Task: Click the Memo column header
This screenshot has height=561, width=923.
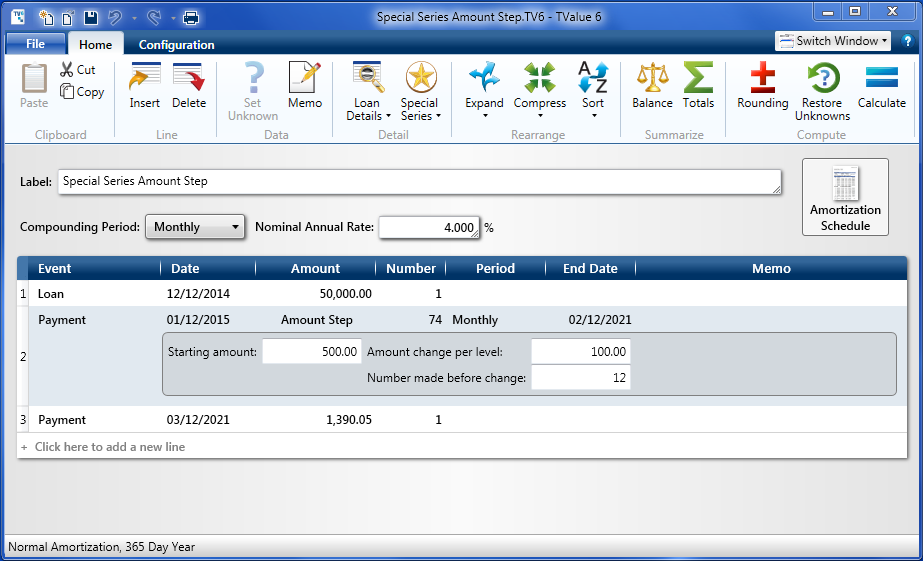Action: (x=771, y=268)
